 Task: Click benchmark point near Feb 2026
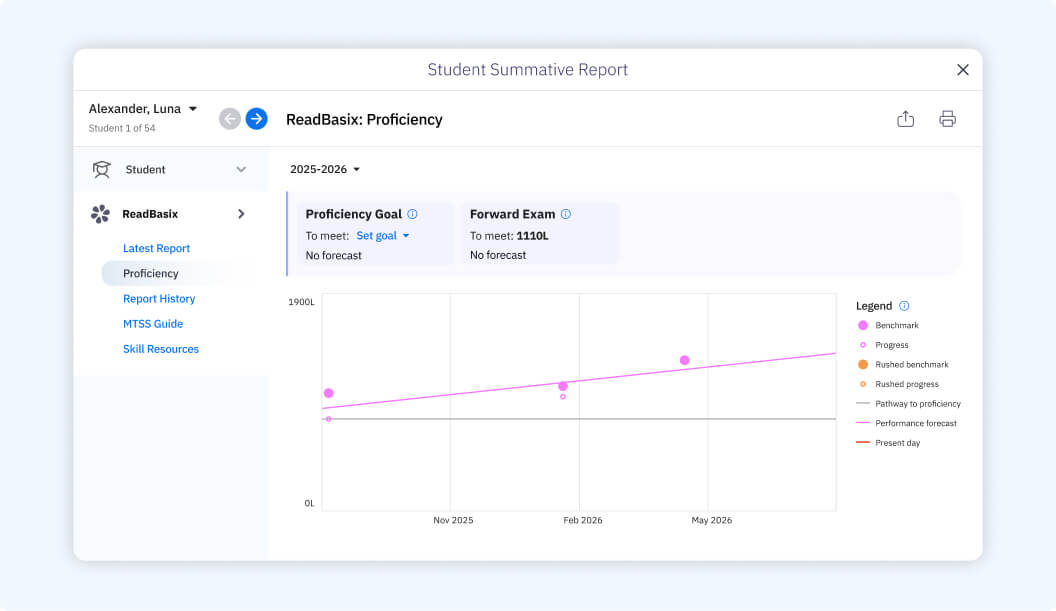click(563, 386)
